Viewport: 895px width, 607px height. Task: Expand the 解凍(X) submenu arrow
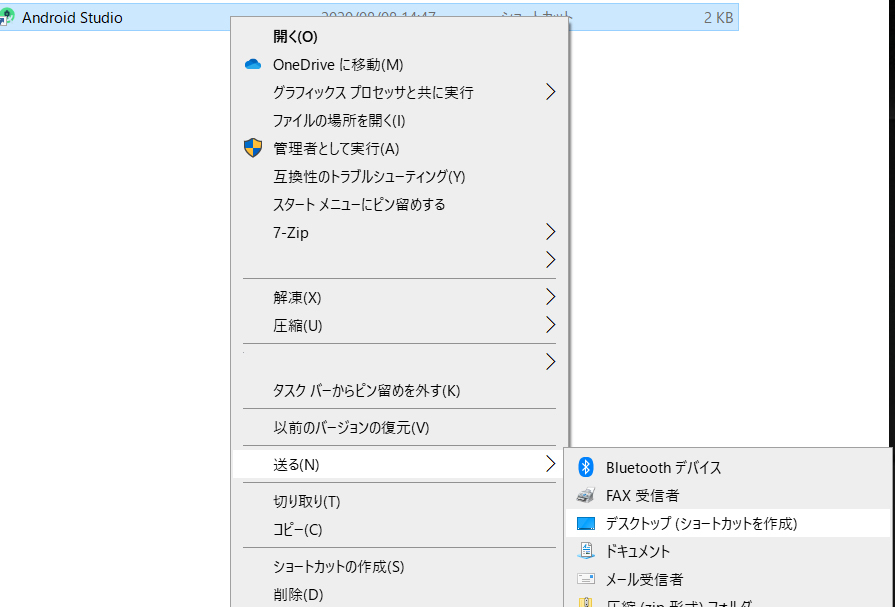tap(549, 297)
